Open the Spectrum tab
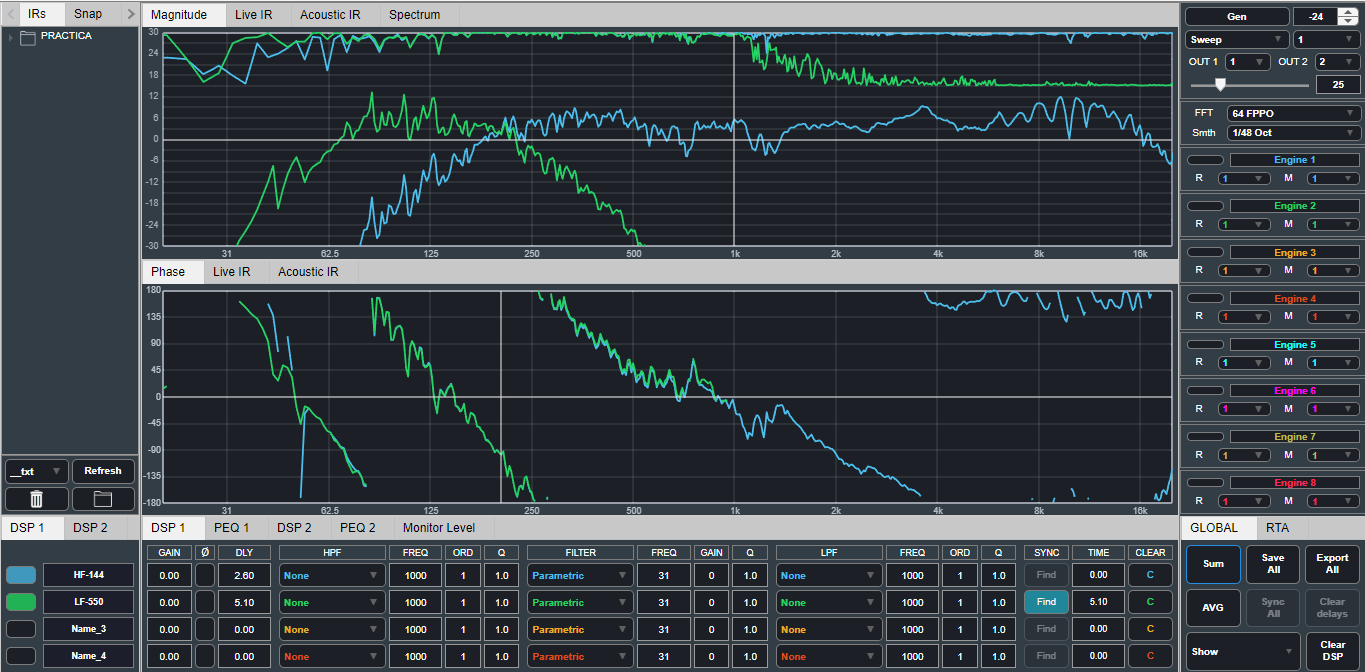This screenshot has width=1365, height=672. point(415,15)
